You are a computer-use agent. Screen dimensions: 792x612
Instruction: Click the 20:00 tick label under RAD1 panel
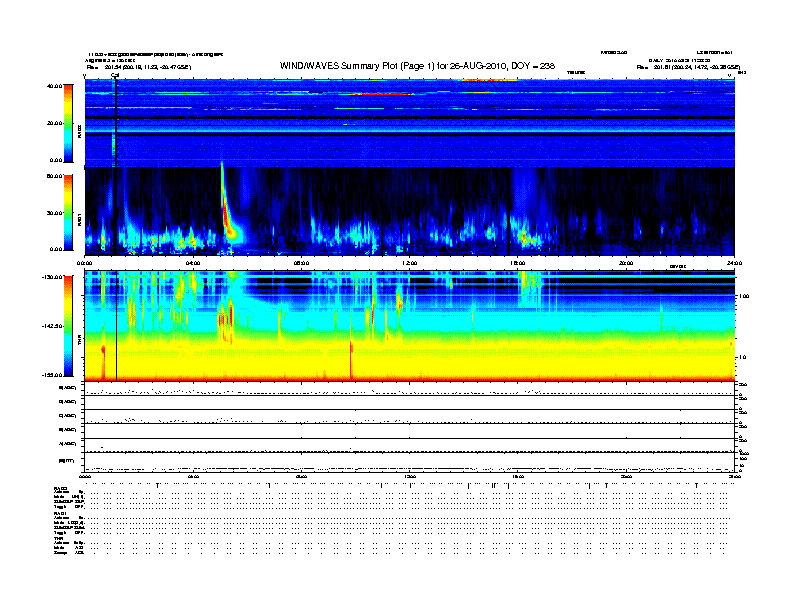626,263
